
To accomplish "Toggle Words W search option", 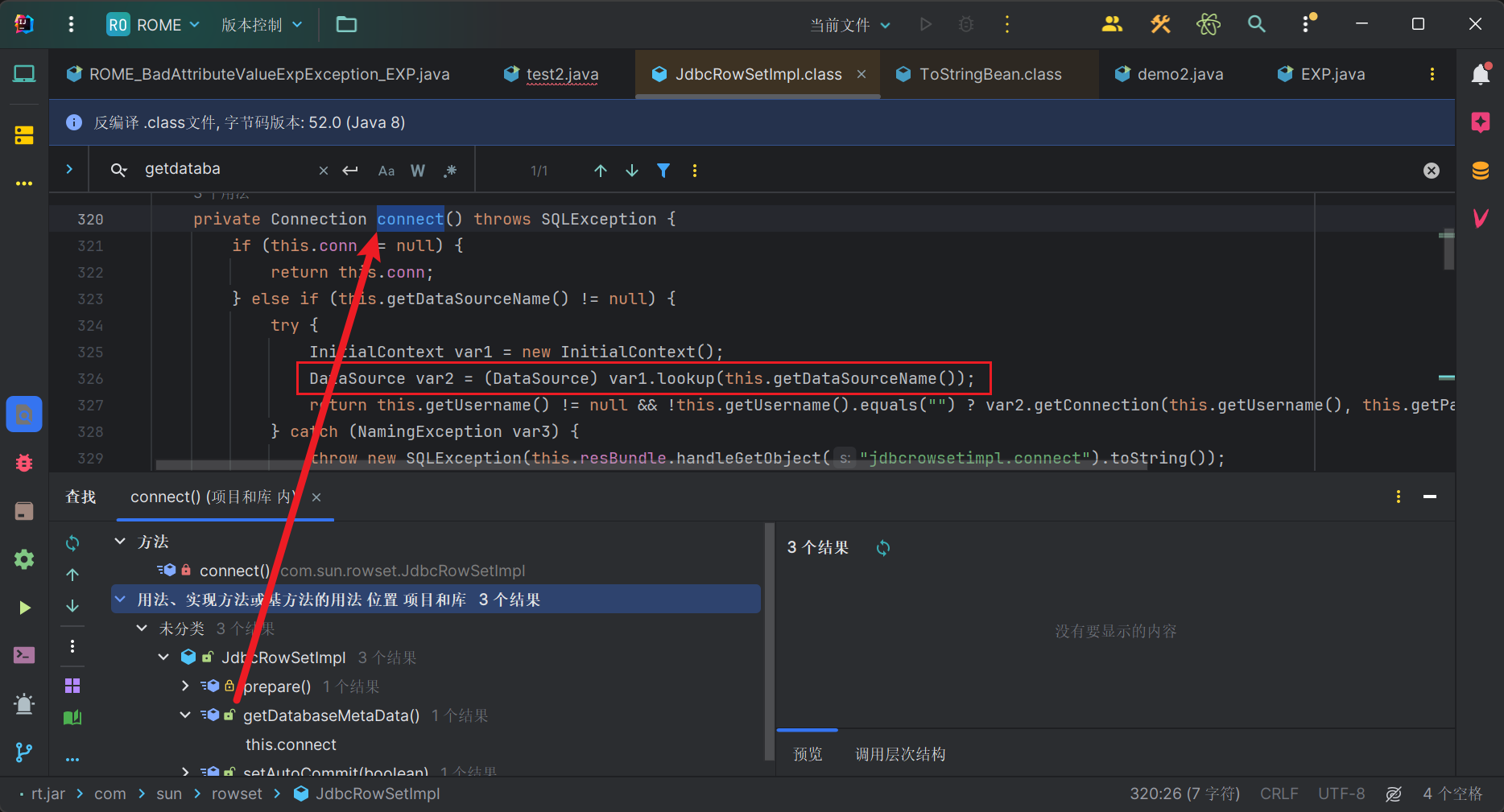I will click(x=418, y=171).
